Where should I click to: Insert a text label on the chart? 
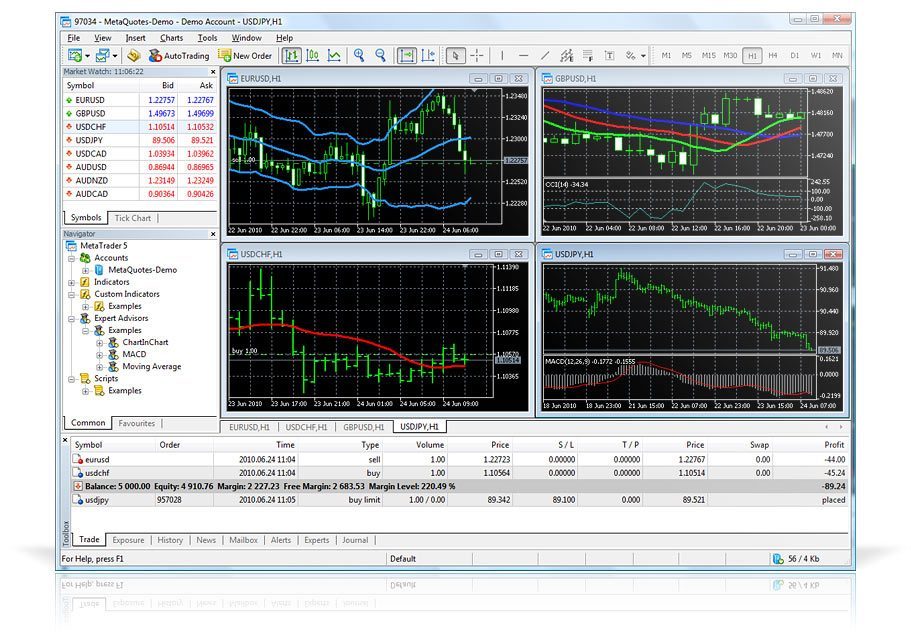coord(608,56)
